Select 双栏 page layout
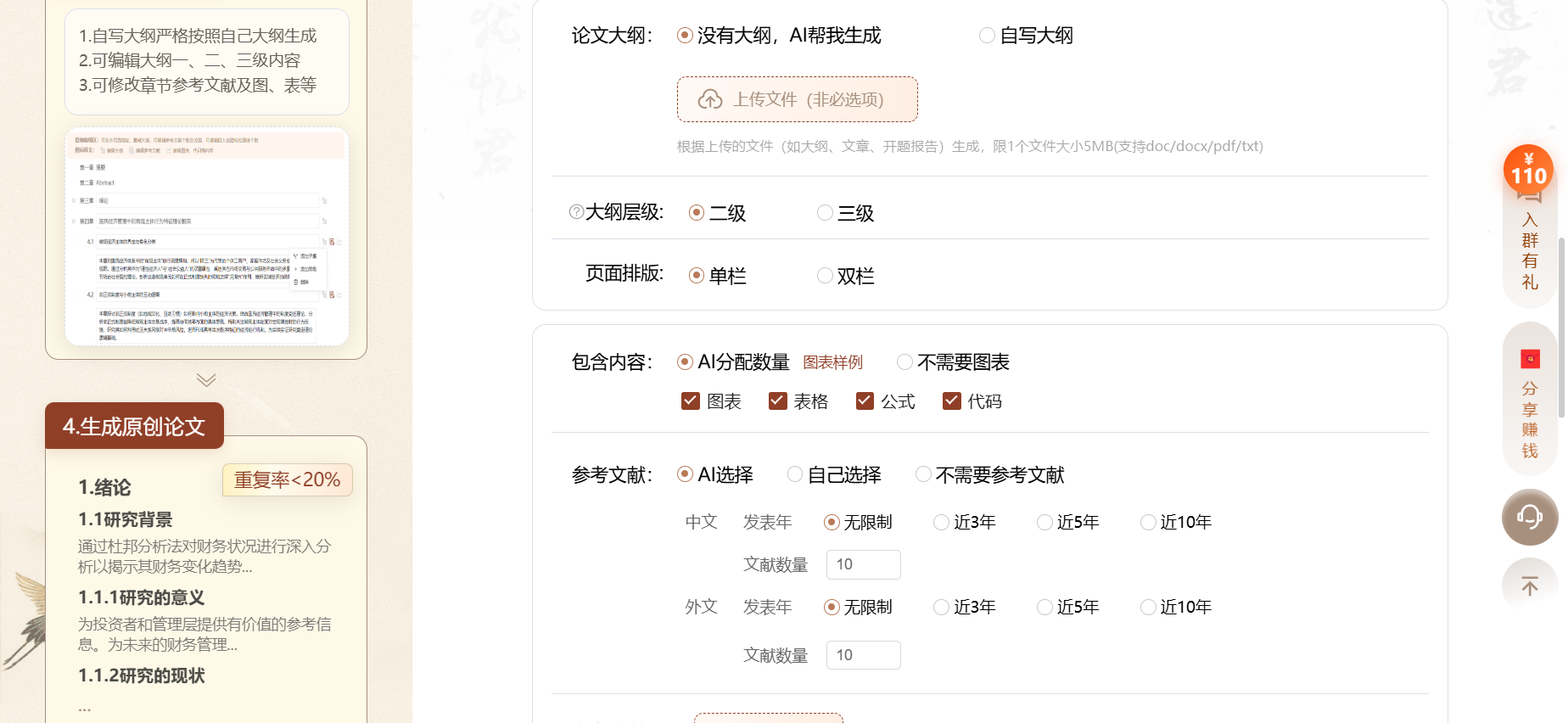This screenshot has height=723, width=1568. [x=846, y=276]
